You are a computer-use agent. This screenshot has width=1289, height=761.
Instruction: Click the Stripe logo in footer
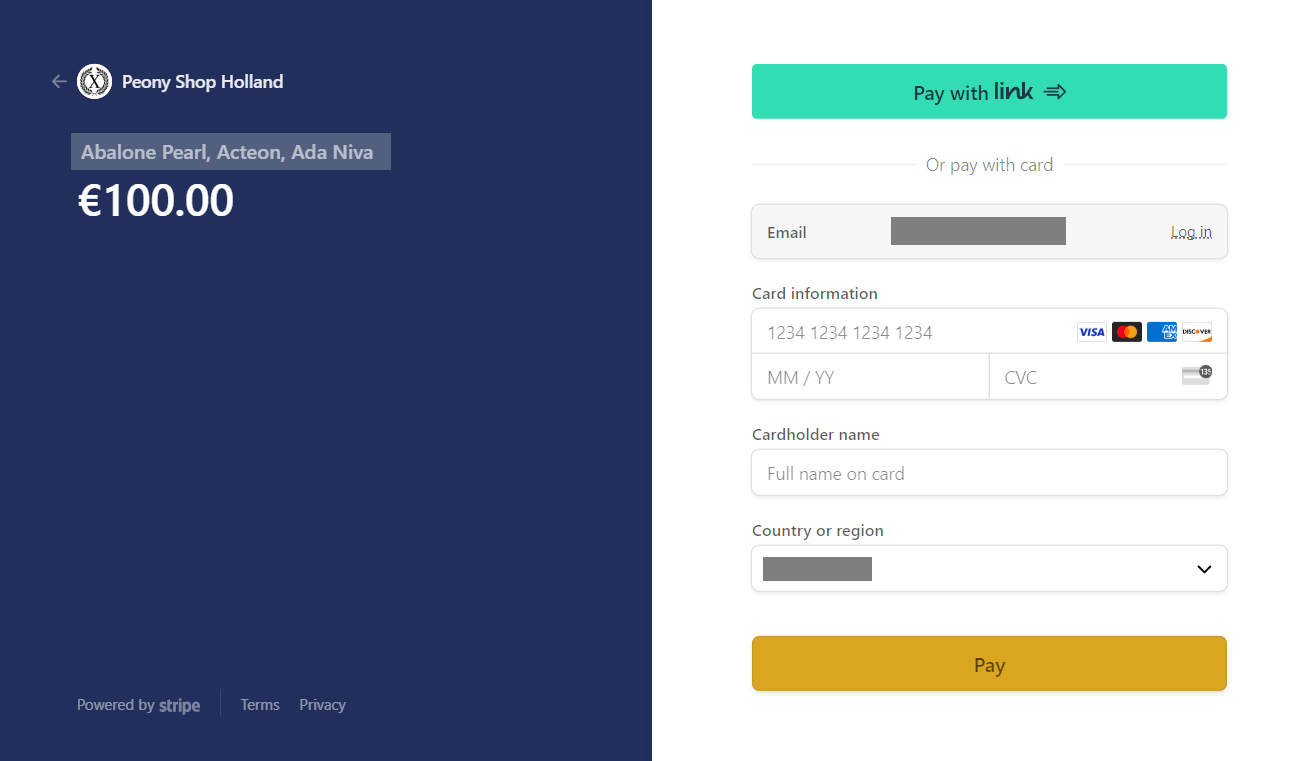coord(179,705)
